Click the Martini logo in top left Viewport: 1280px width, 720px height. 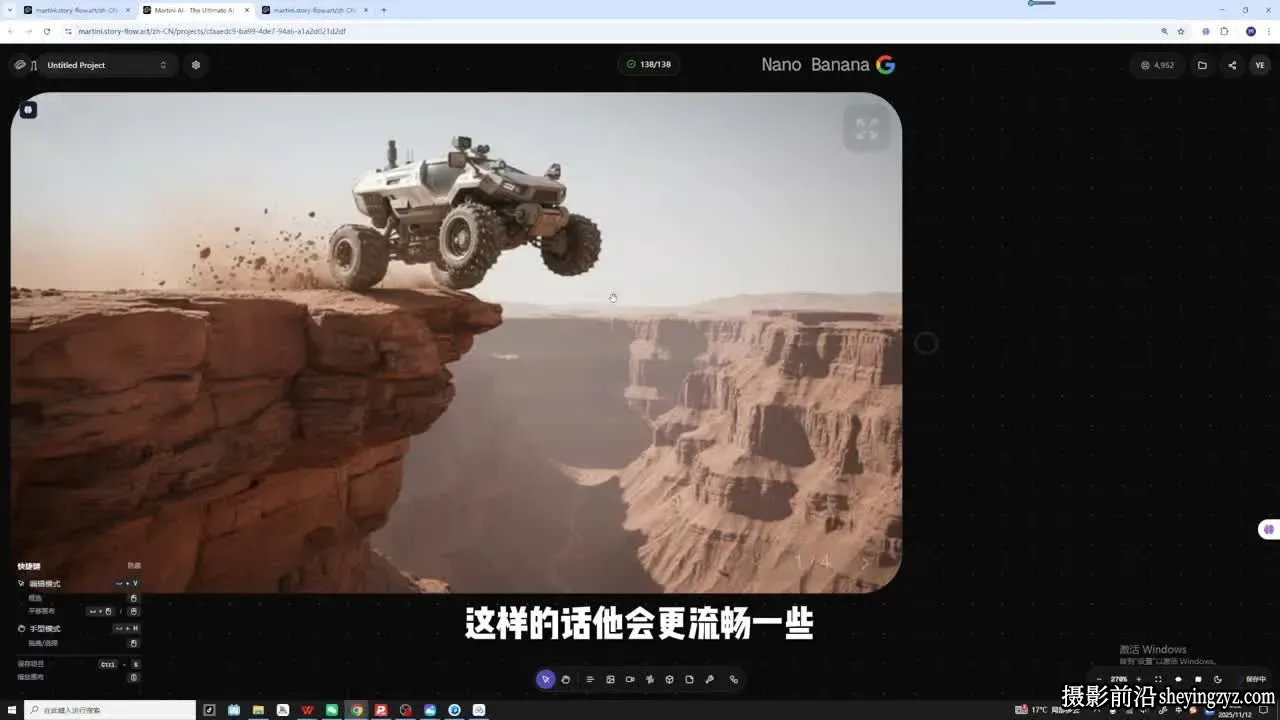pyautogui.click(x=20, y=65)
